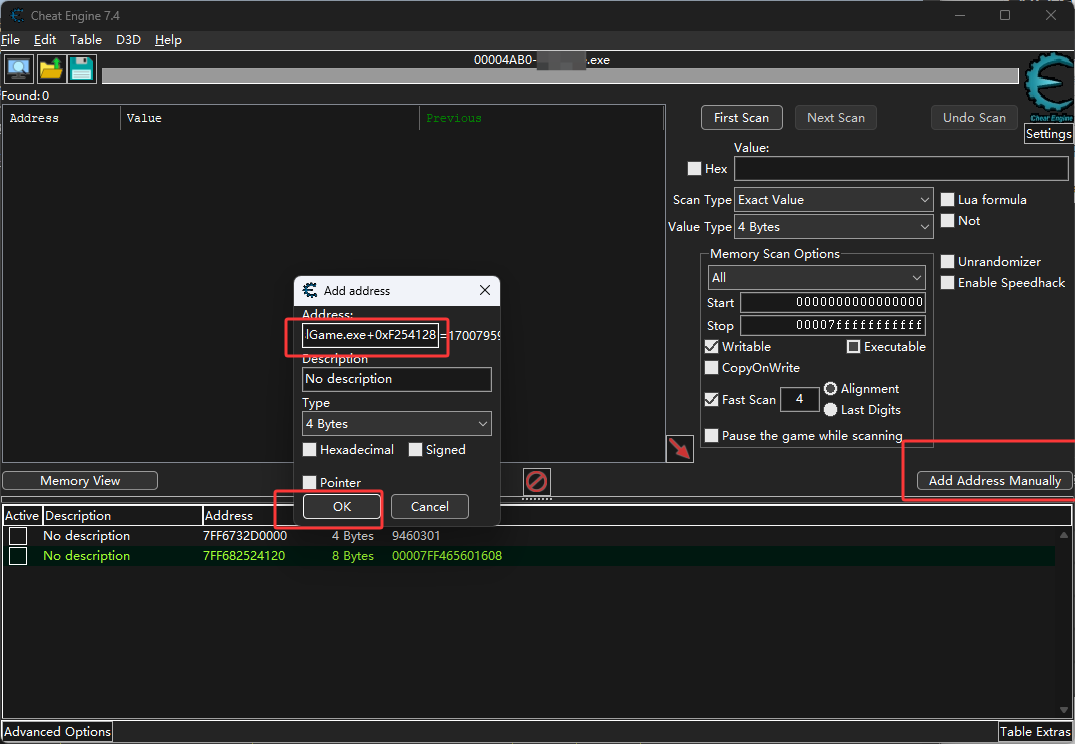This screenshot has height=744, width=1075.
Task: Click the Active column header in address list
Action: pos(22,516)
